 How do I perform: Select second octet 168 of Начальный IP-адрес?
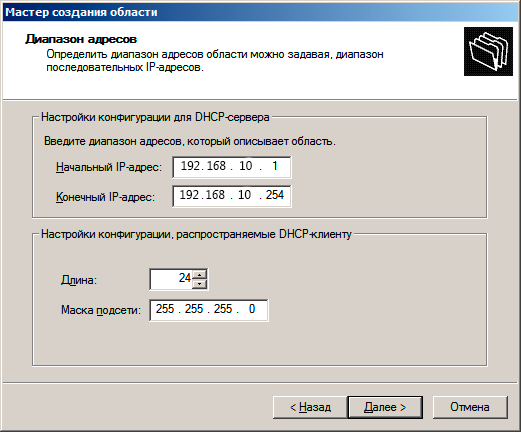tap(216, 166)
